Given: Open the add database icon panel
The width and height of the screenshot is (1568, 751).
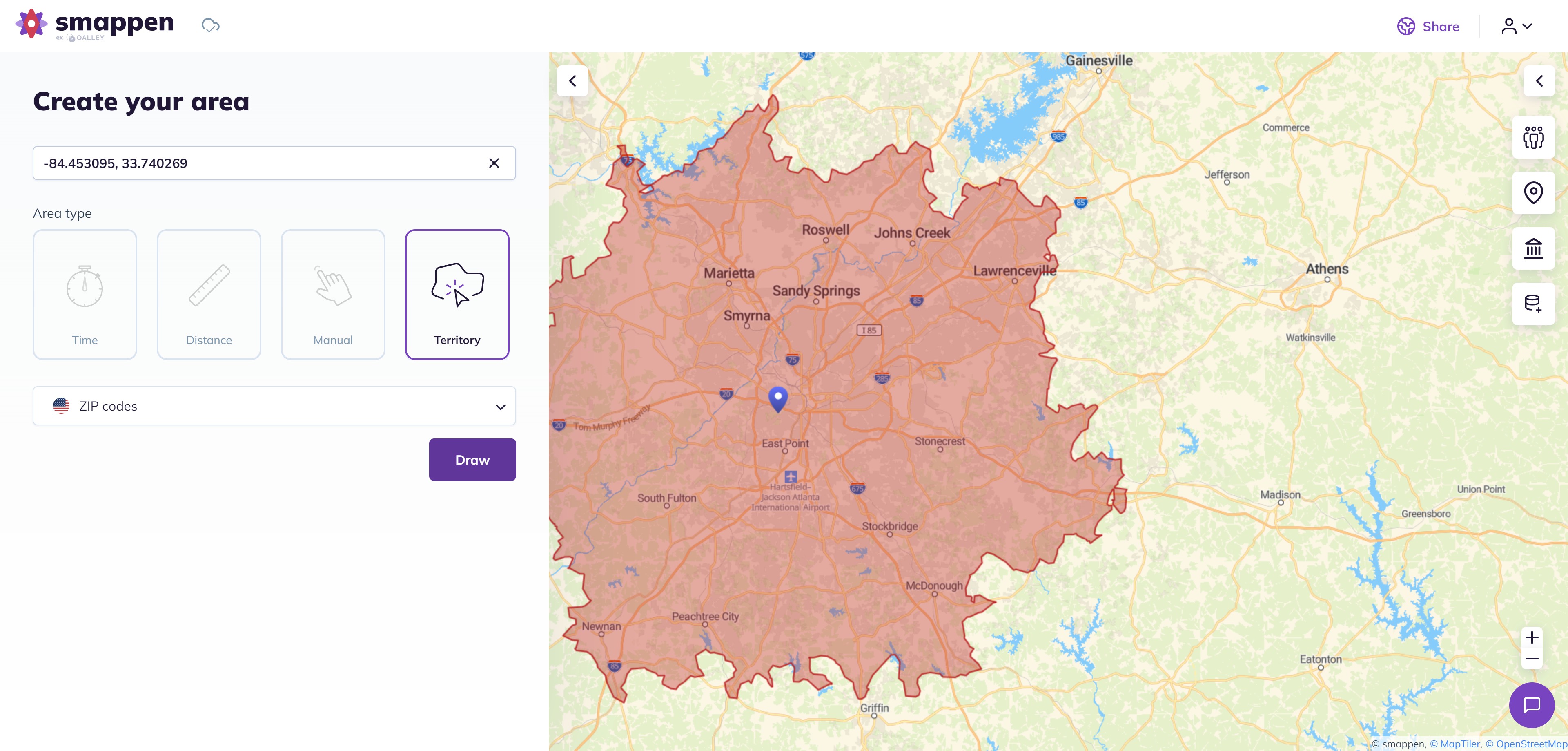Looking at the screenshot, I should tap(1533, 303).
